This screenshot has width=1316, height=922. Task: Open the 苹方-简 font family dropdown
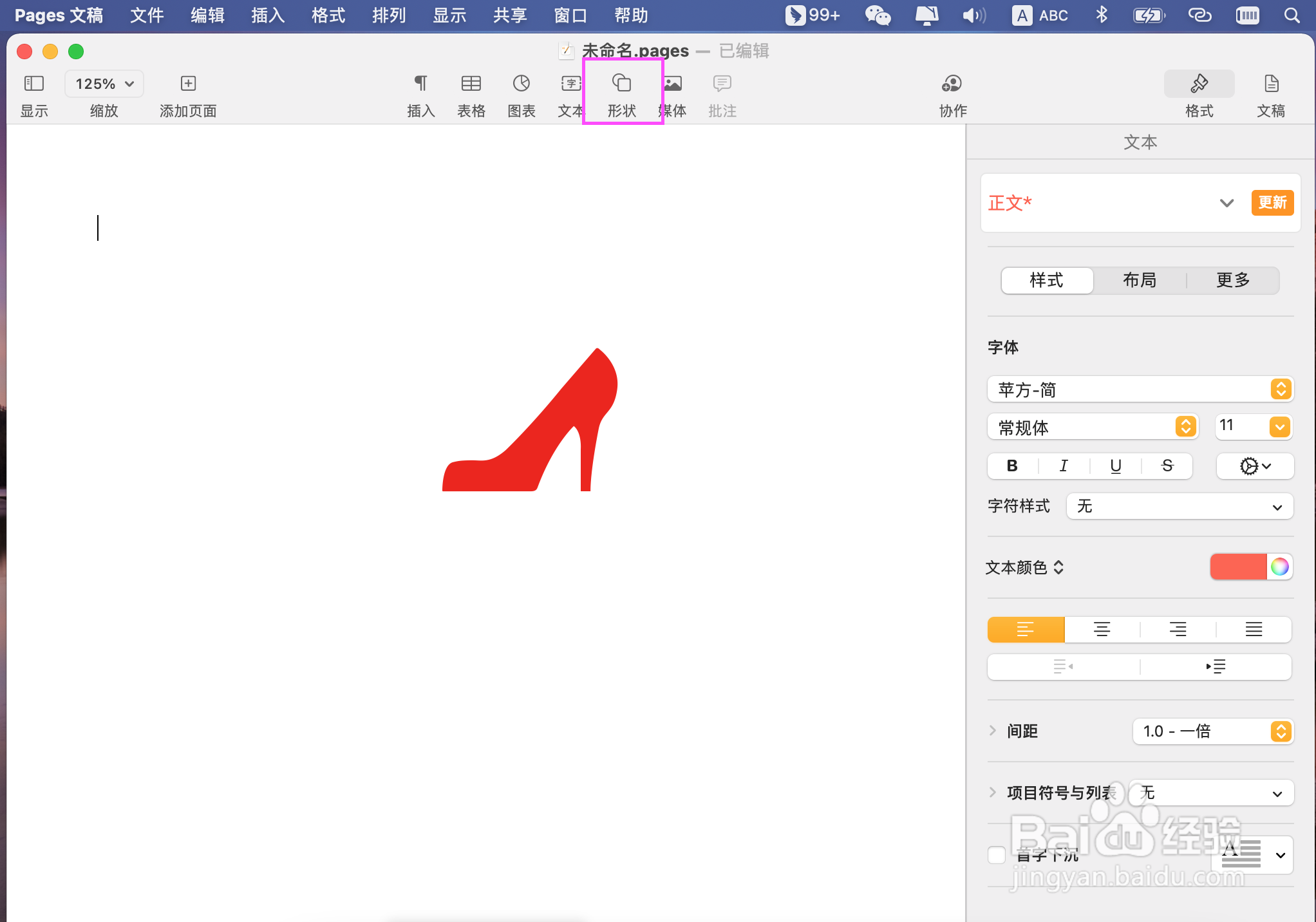[1140, 390]
